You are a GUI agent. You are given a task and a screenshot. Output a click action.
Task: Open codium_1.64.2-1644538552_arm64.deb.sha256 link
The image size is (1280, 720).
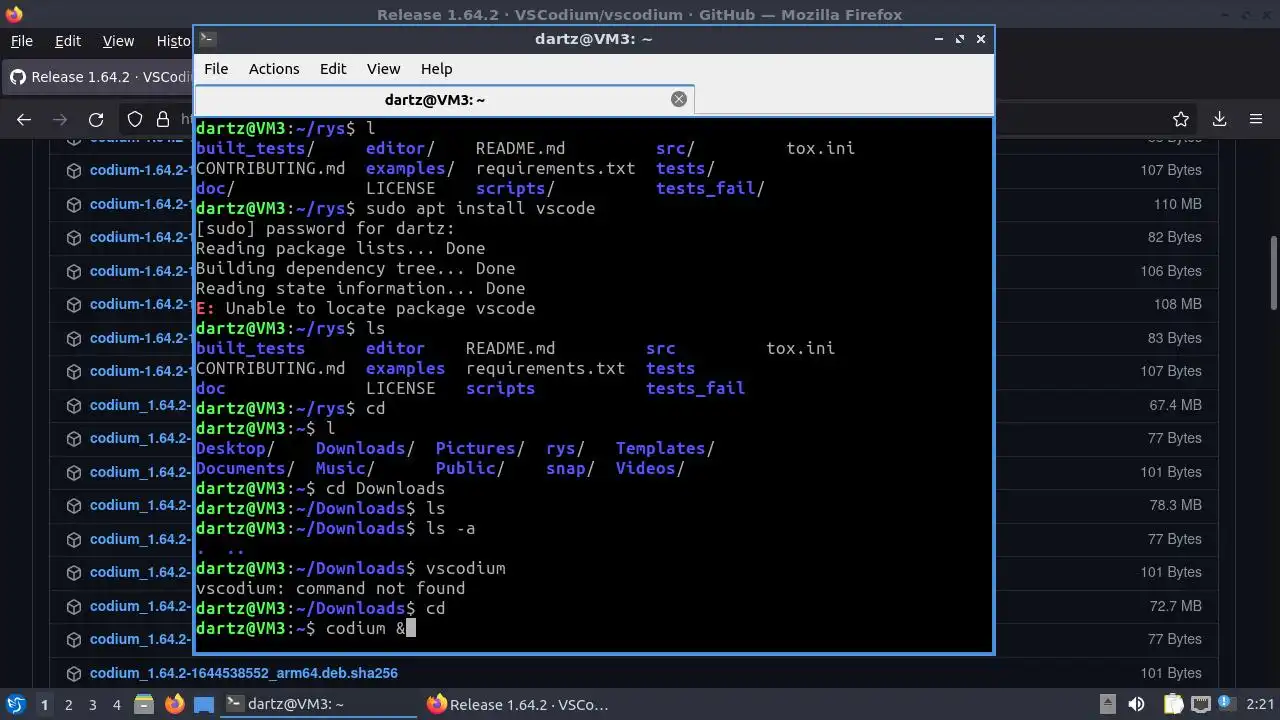(244, 673)
